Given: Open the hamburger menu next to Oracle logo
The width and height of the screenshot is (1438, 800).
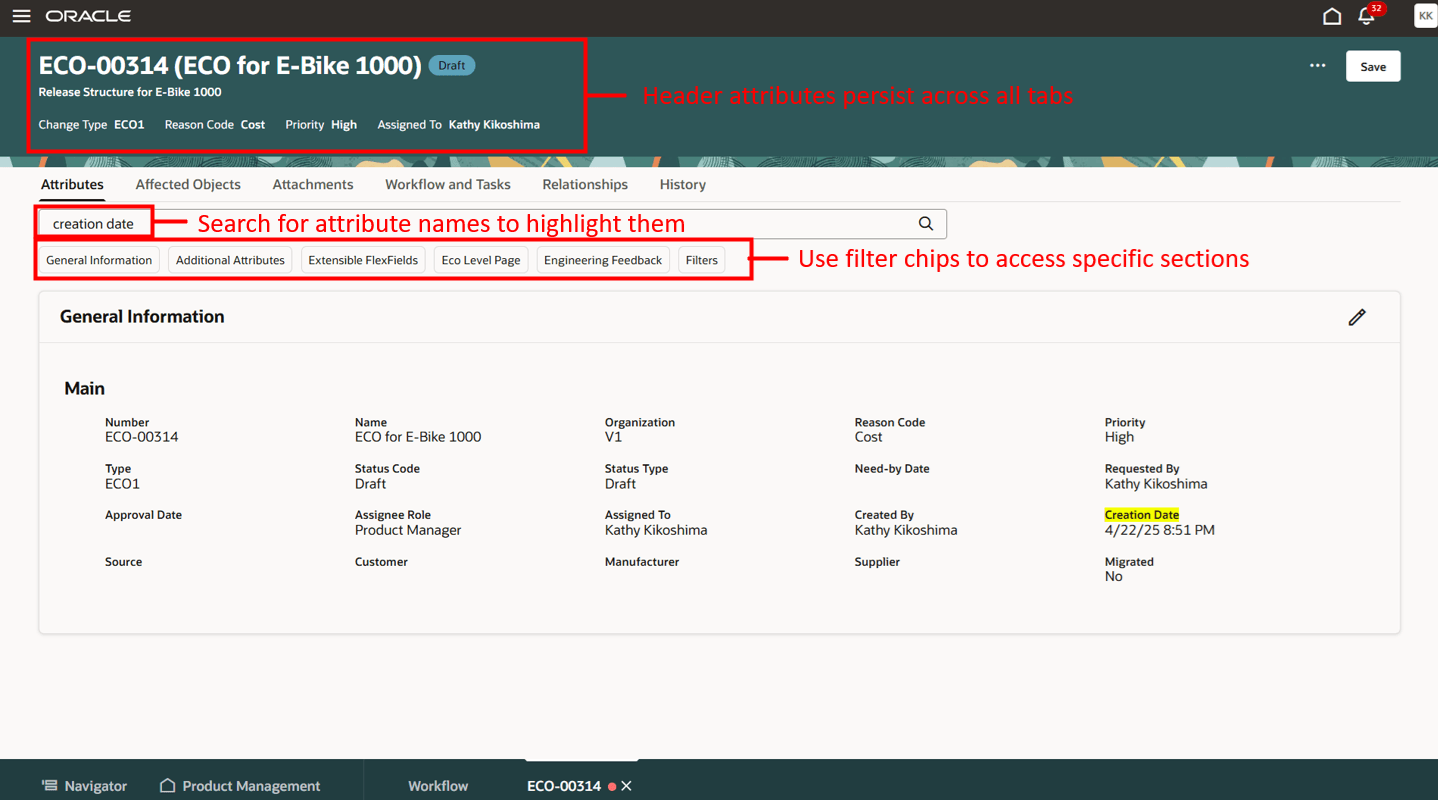Looking at the screenshot, I should click(21, 16).
